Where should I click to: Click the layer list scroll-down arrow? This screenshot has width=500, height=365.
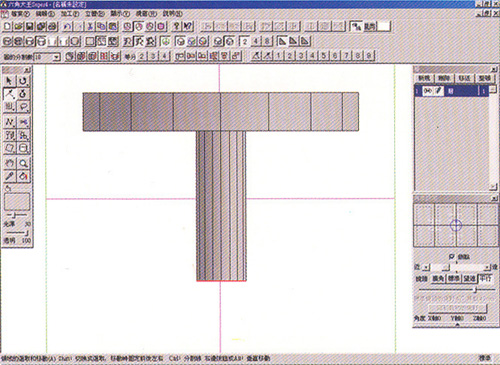492,187
